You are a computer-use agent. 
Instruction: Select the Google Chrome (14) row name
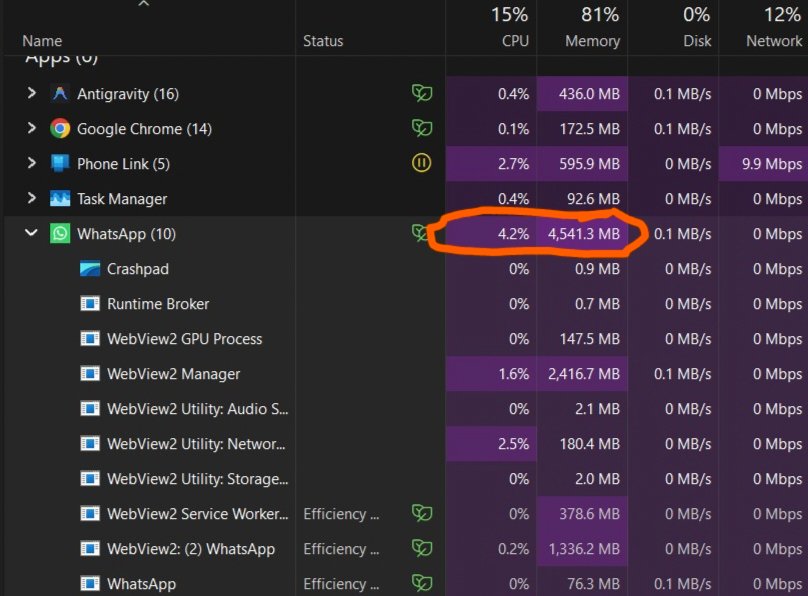(x=144, y=129)
